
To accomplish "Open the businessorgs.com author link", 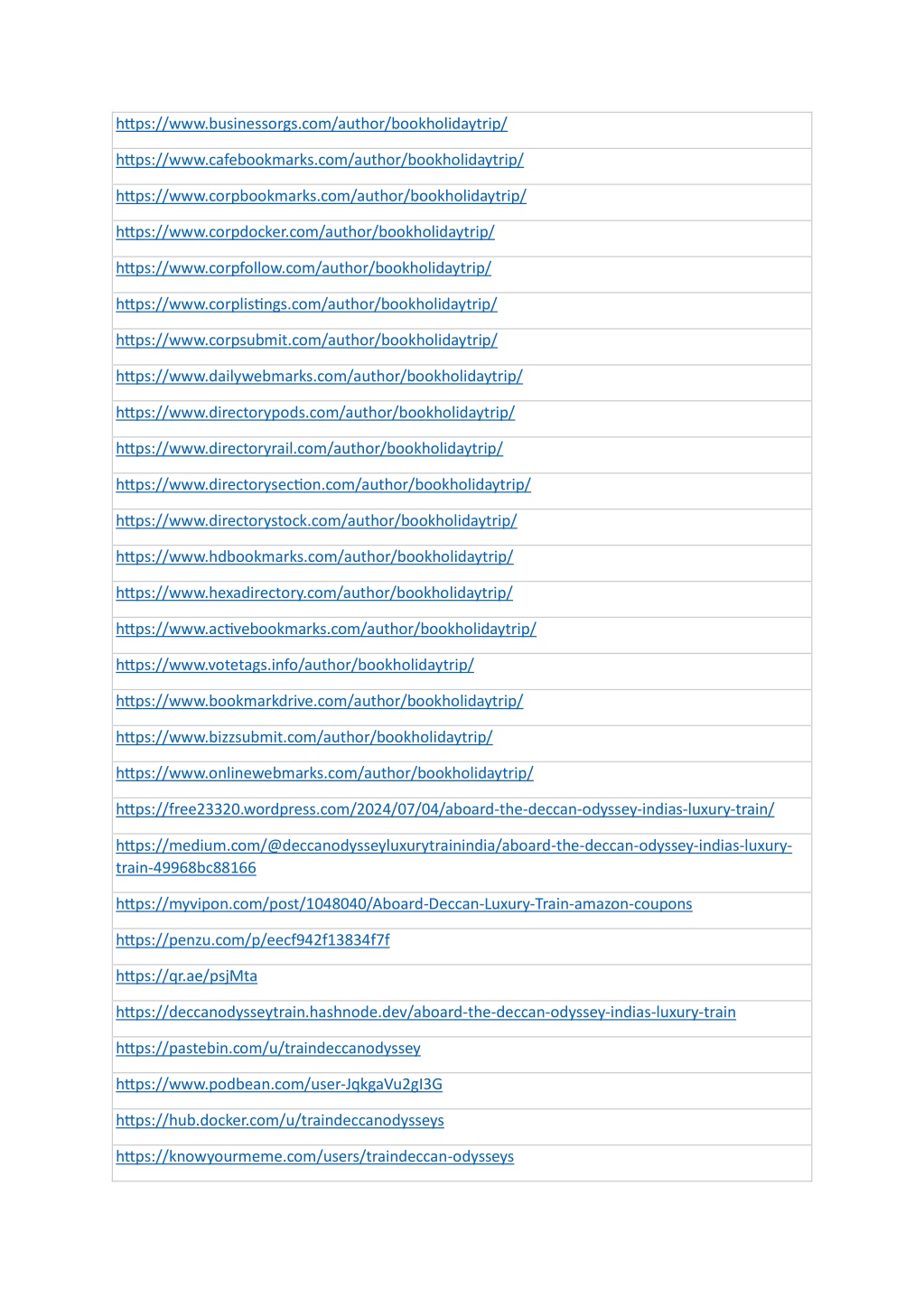I will (312, 124).
